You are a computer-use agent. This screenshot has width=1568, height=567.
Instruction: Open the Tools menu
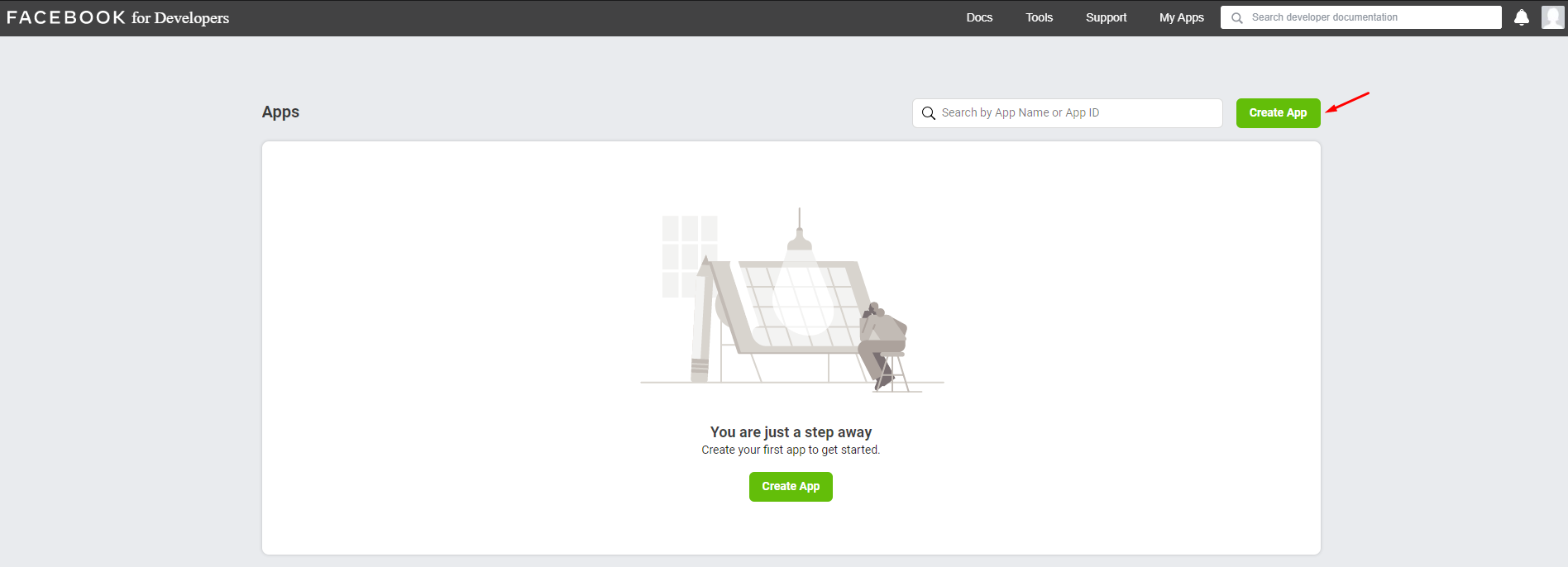[x=1040, y=17]
